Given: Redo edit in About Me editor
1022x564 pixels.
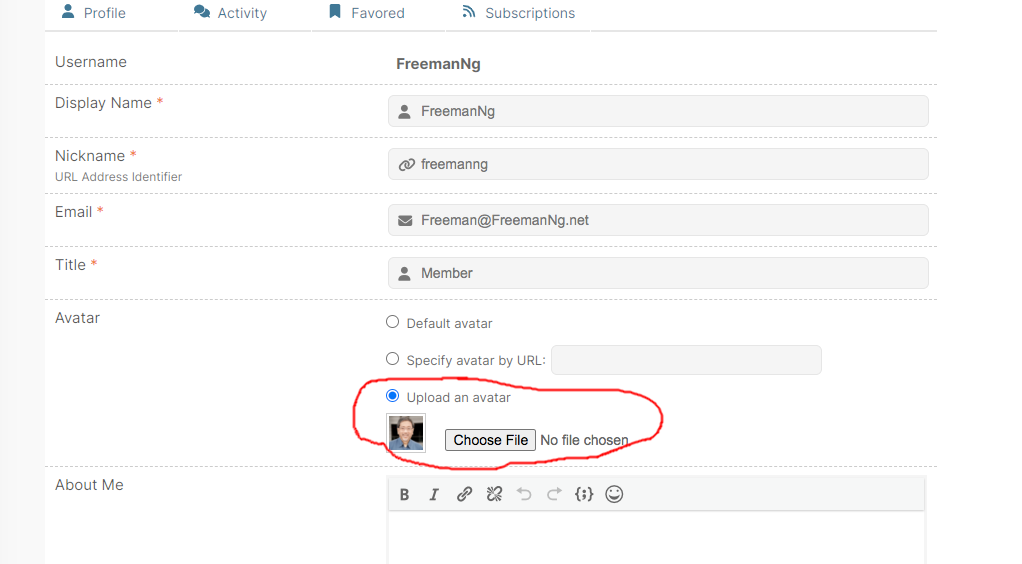Looking at the screenshot, I should coord(554,494).
